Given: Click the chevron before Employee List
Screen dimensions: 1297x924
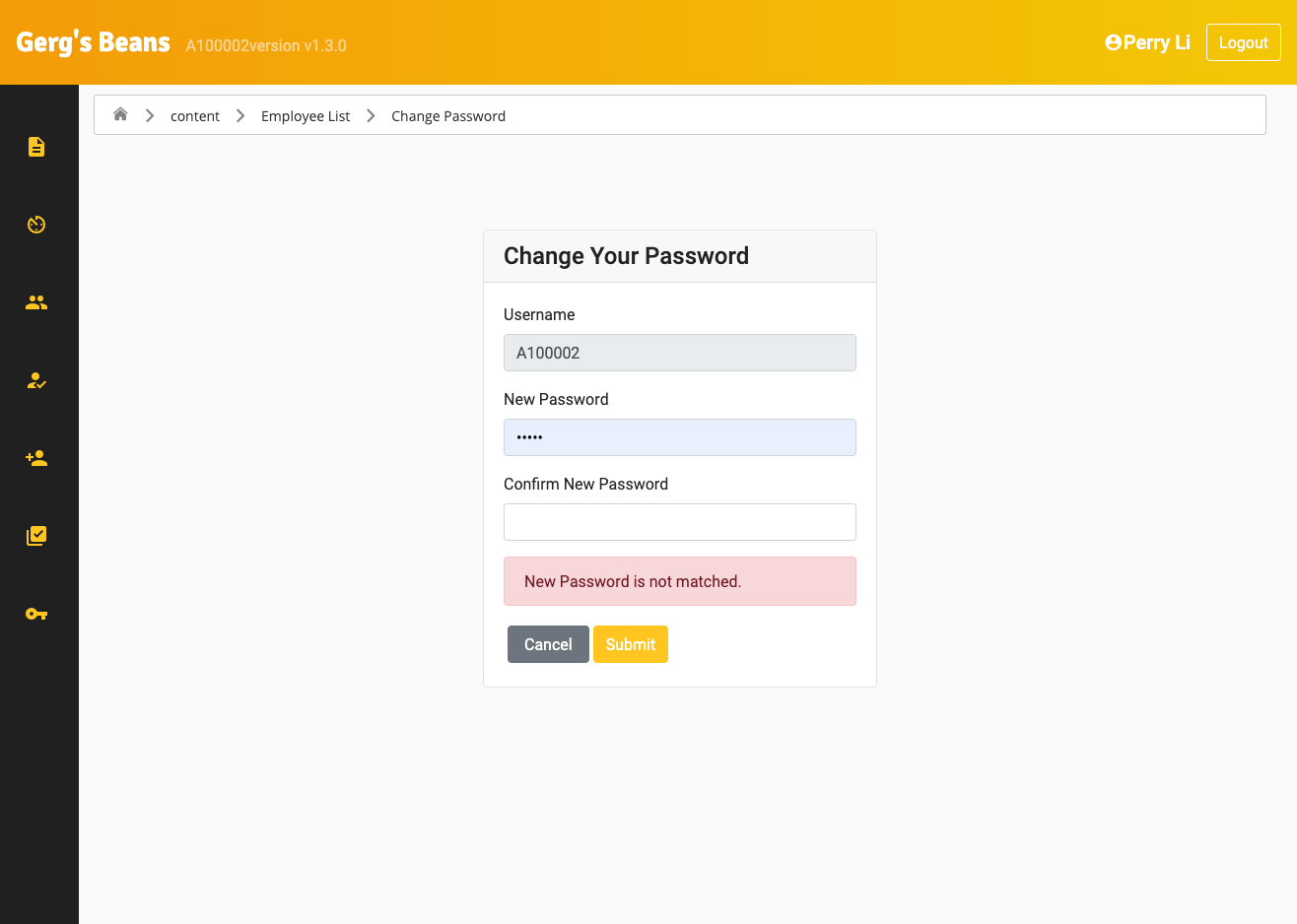Looking at the screenshot, I should 240,115.
